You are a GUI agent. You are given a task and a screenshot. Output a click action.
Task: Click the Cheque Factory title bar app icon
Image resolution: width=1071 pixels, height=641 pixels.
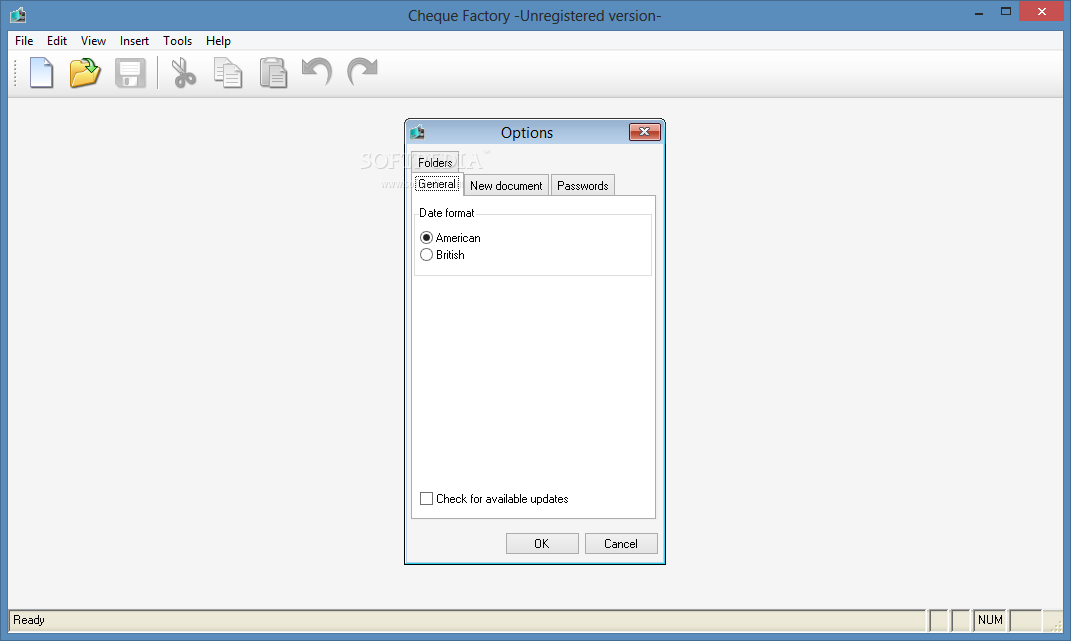pyautogui.click(x=18, y=14)
